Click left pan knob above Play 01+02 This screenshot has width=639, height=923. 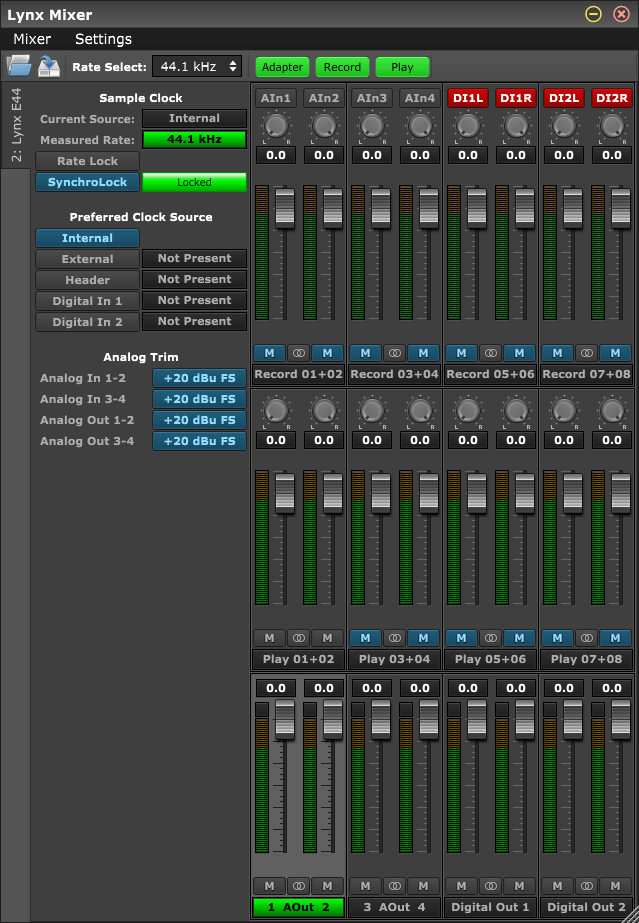[276, 410]
